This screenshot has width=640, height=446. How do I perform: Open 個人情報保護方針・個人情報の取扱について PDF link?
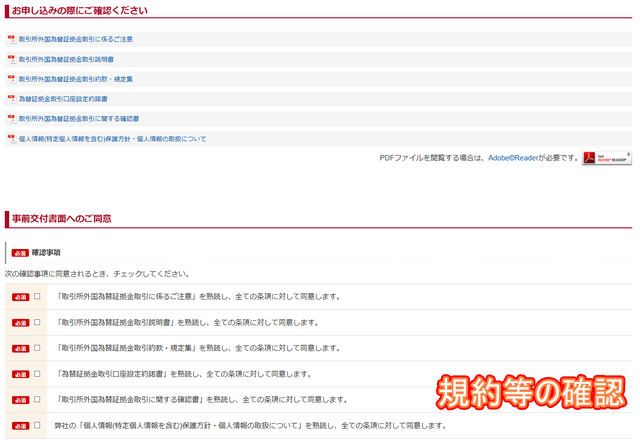point(112,139)
